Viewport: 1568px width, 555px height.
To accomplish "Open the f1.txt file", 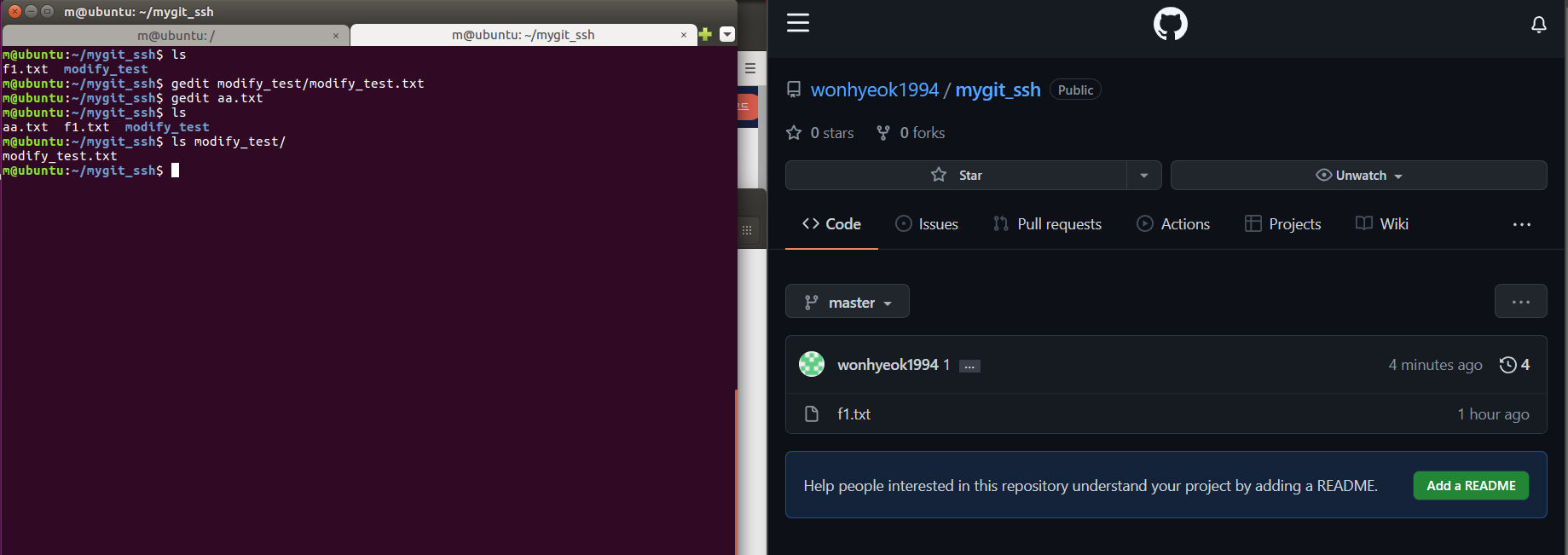I will point(853,414).
